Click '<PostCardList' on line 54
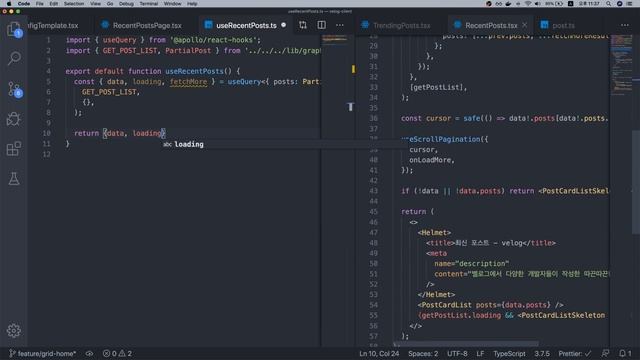The height and width of the screenshot is (360, 640). 444,304
